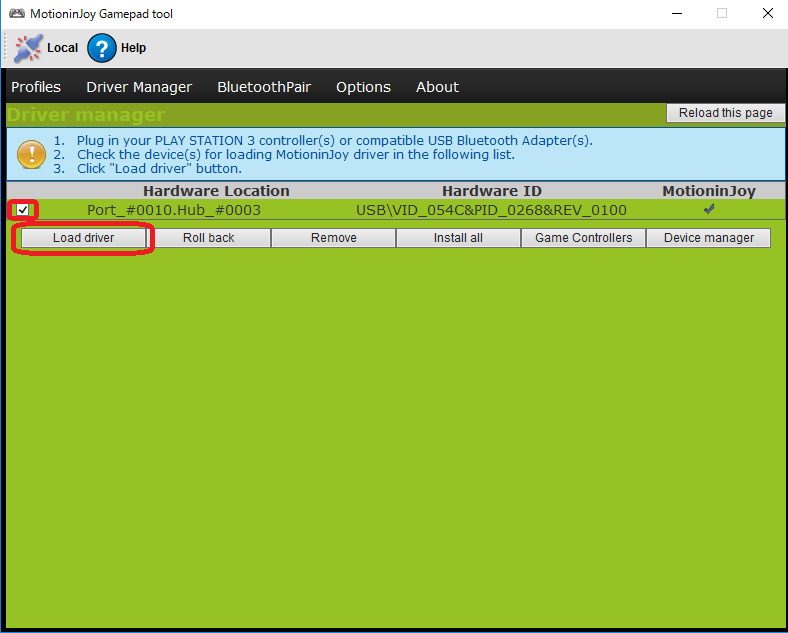Click the Driver manager page heading
This screenshot has height=633, width=788.
coord(86,115)
